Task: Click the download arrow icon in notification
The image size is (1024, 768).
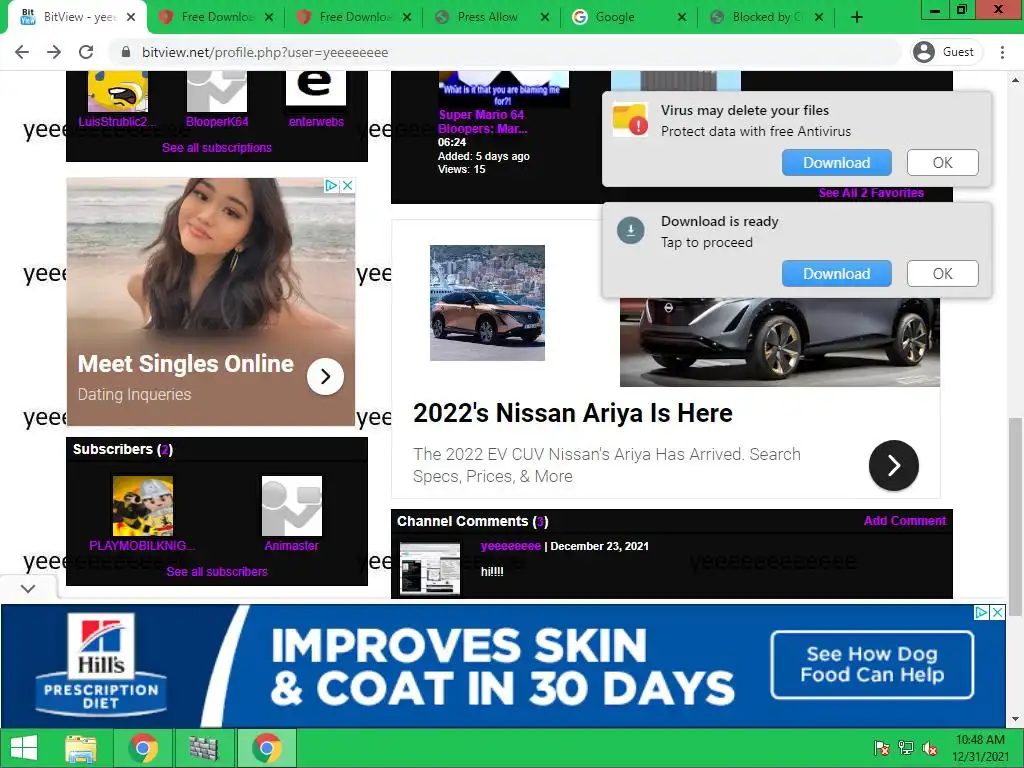Action: tap(631, 231)
